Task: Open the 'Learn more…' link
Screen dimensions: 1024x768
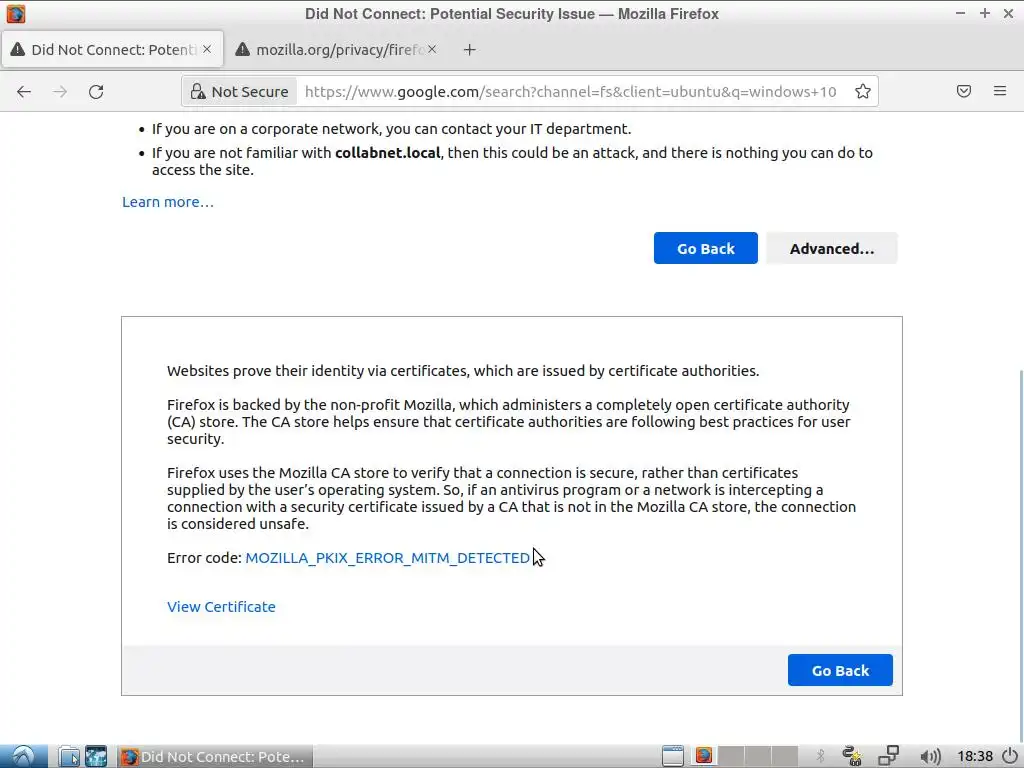Action: coord(168,202)
